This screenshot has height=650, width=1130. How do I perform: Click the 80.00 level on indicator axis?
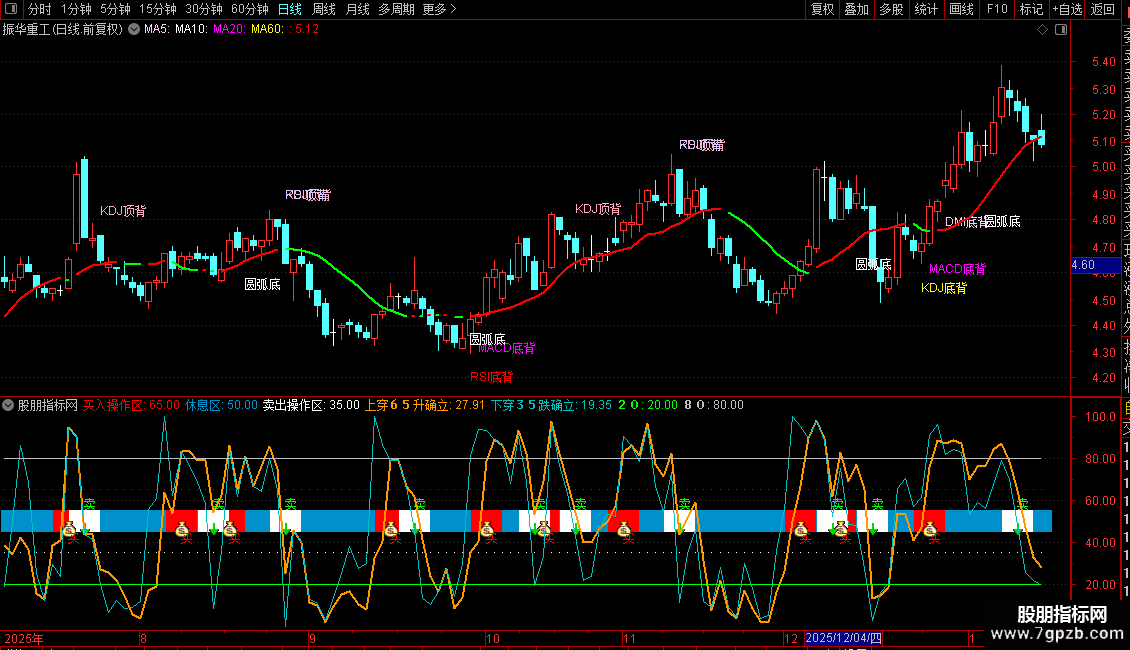[1100, 459]
